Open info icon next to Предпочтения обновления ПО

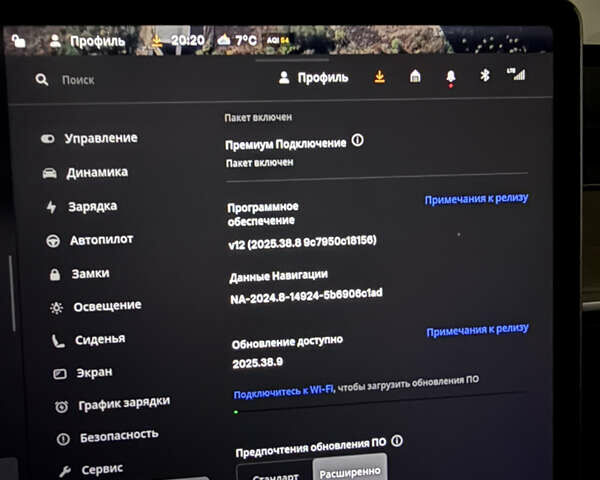point(397,441)
